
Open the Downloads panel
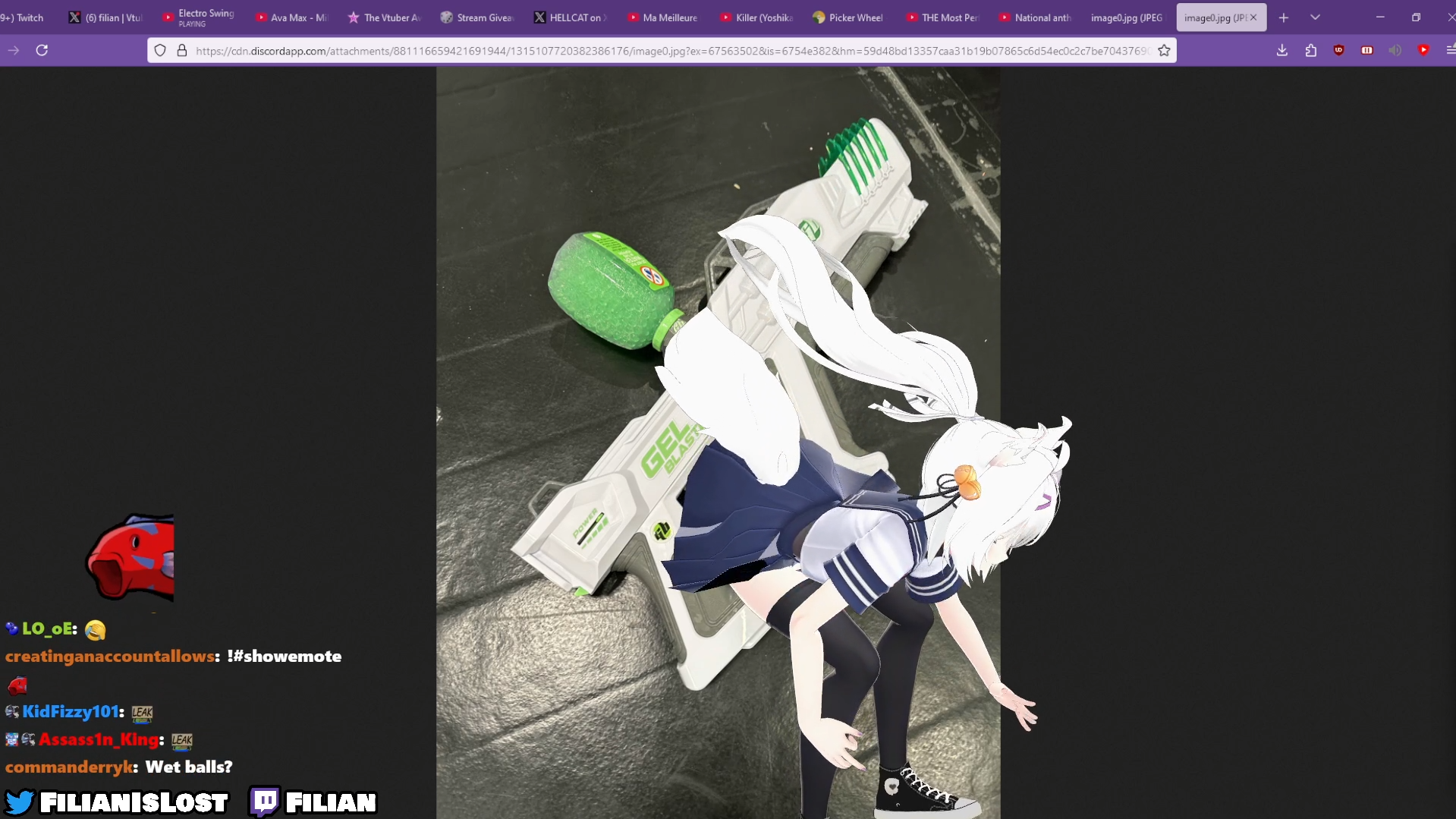pos(1282,50)
